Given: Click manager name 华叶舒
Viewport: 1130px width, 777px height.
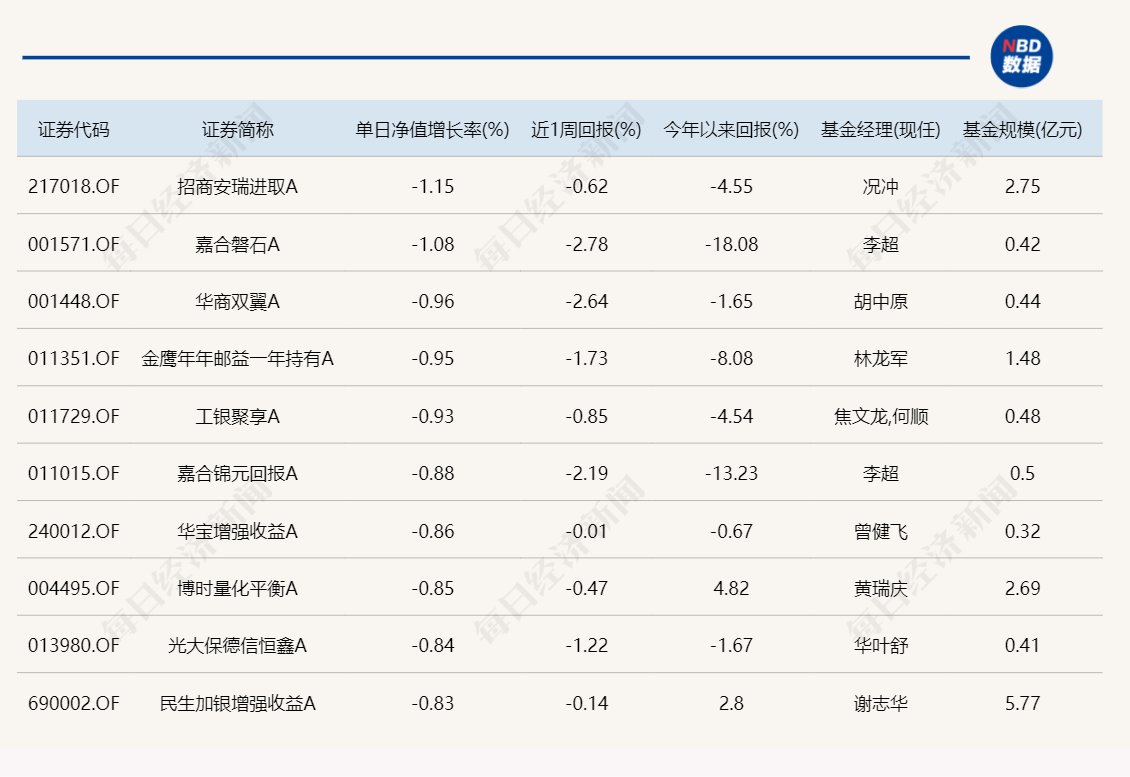Looking at the screenshot, I should tap(881, 645).
